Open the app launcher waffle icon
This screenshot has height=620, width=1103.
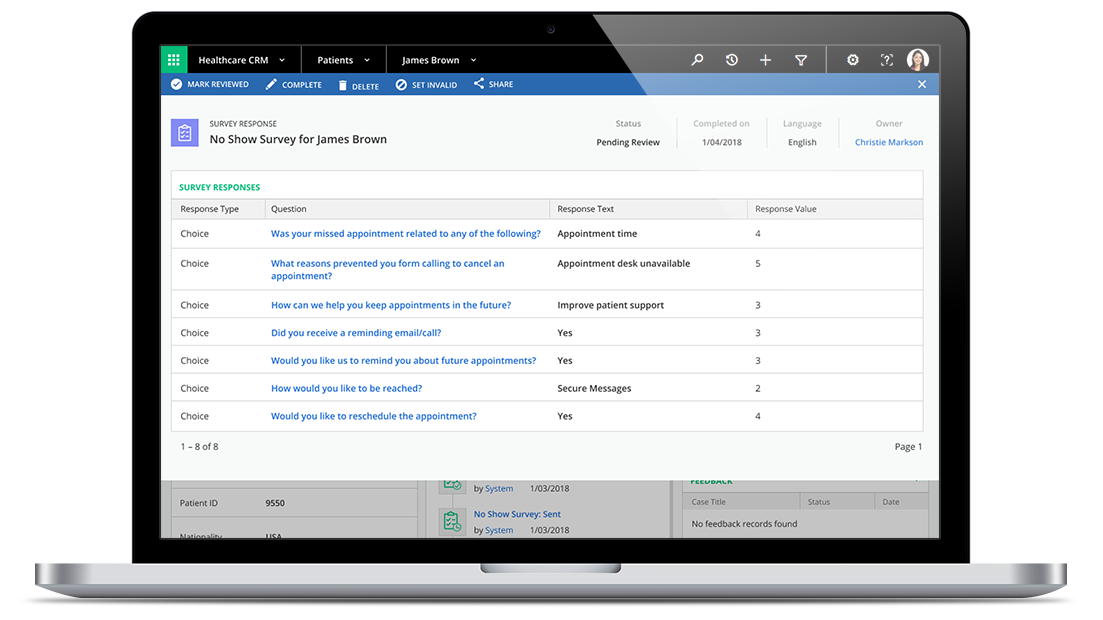point(172,59)
